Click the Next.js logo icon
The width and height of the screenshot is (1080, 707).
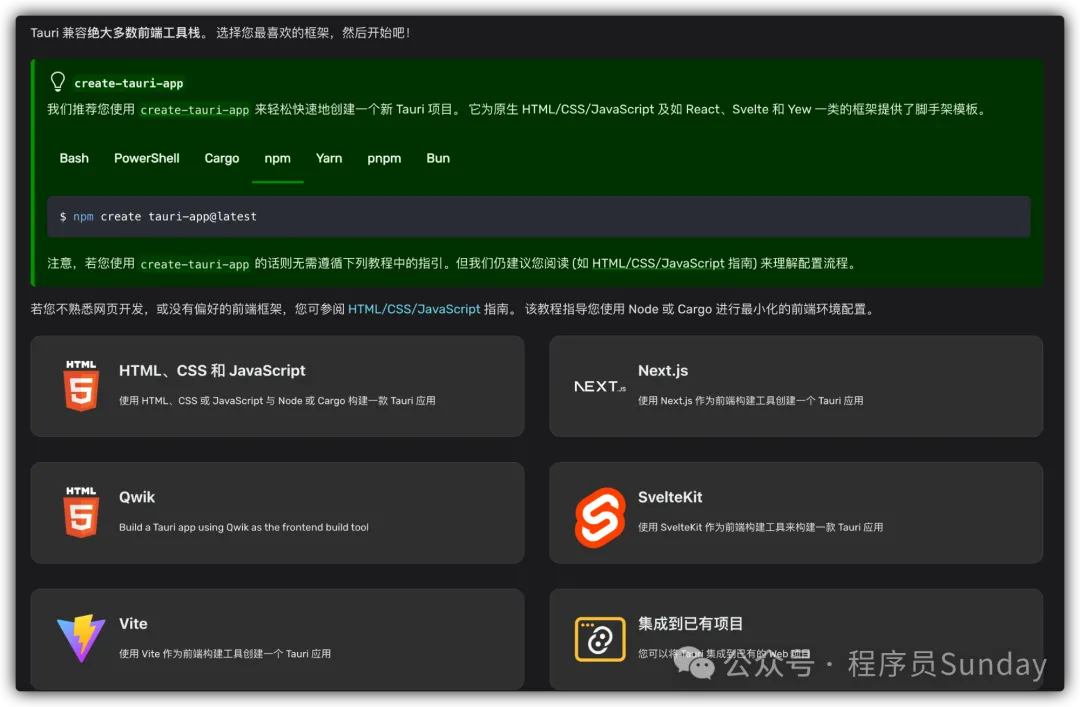point(600,386)
